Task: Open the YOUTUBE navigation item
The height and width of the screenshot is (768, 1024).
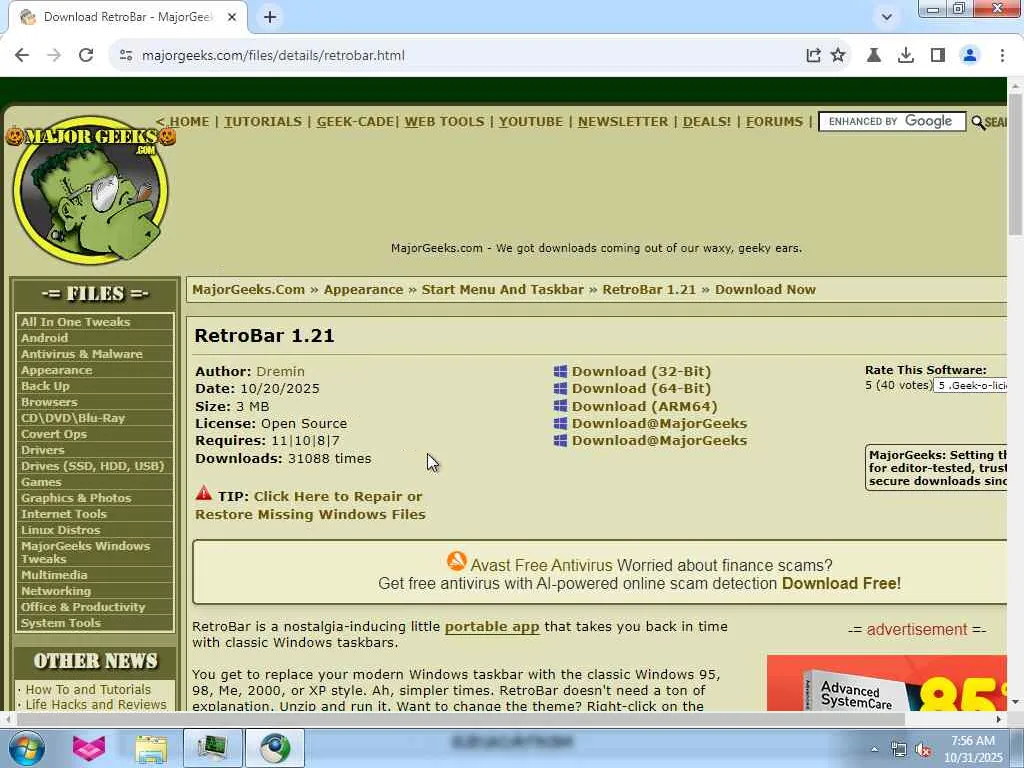Action: pos(531,122)
